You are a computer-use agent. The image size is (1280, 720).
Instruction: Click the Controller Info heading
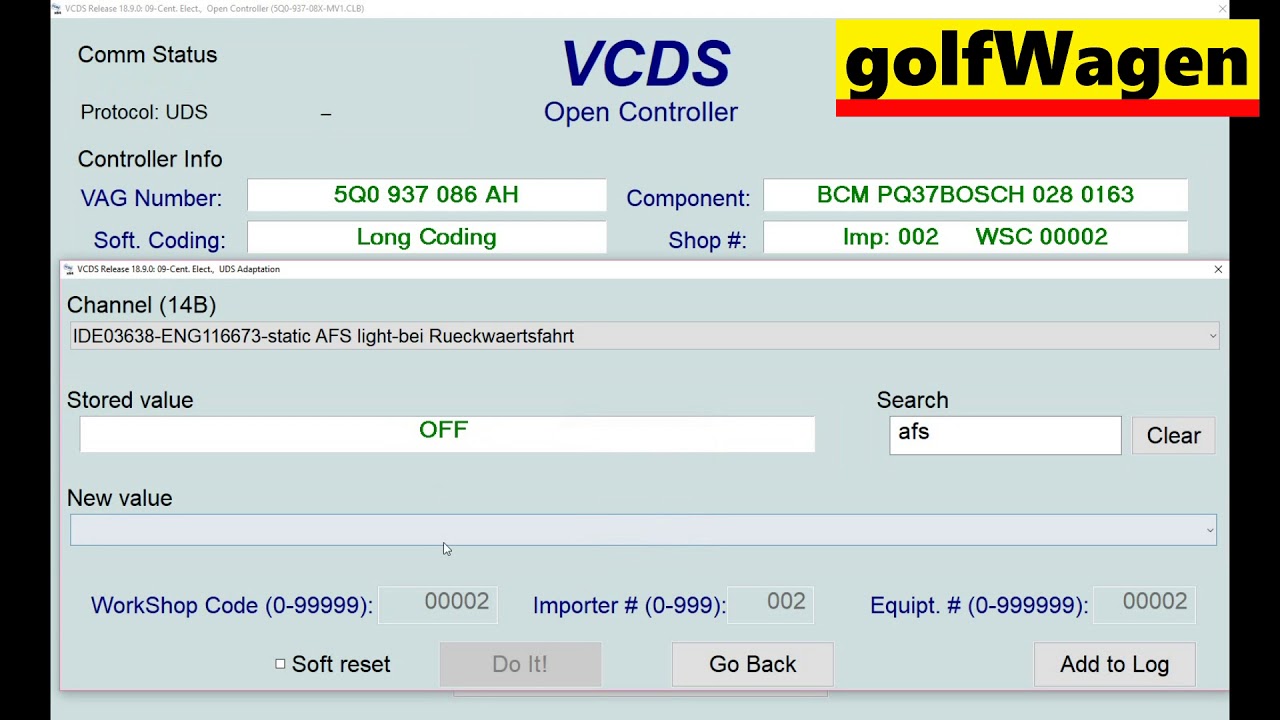point(150,159)
